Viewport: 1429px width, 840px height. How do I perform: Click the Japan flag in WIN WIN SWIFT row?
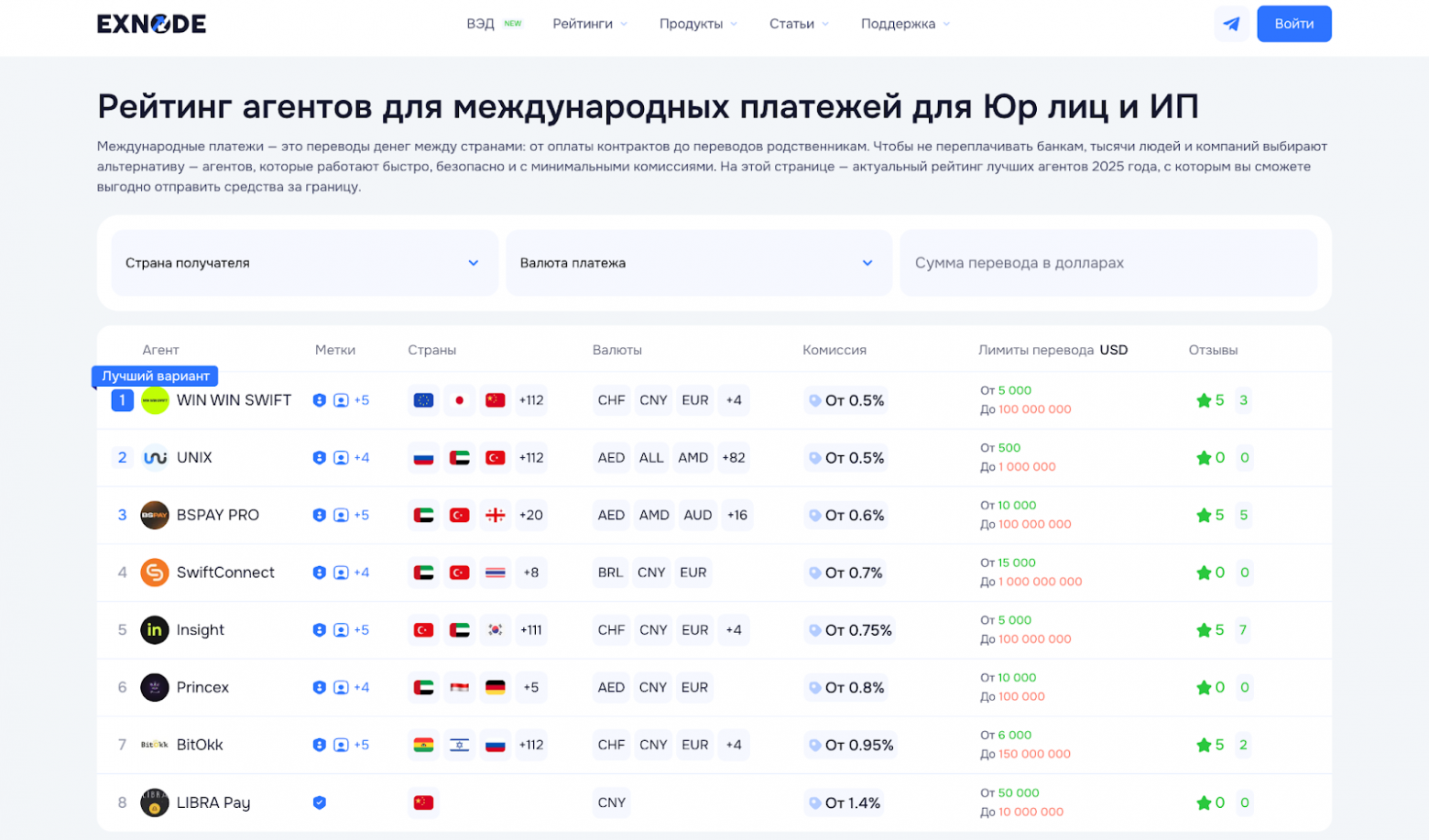pyautogui.click(x=460, y=400)
